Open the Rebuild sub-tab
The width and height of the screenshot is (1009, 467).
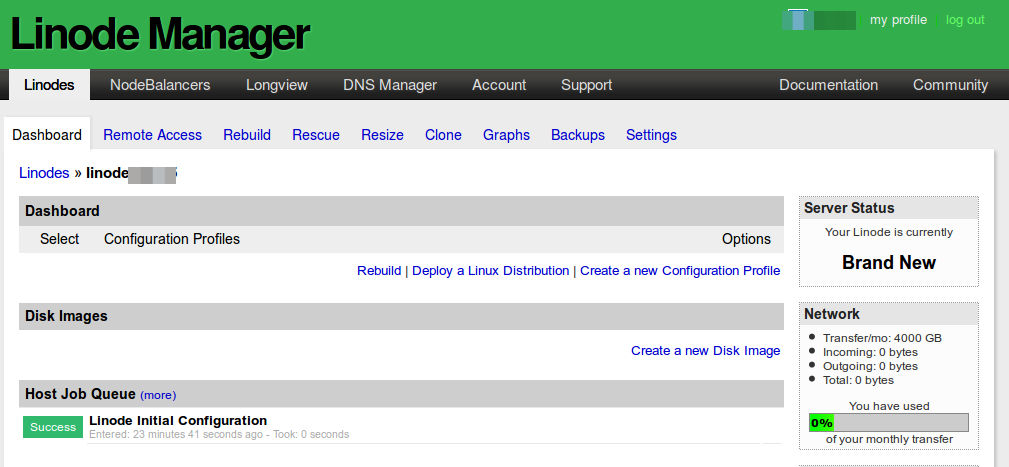click(x=247, y=135)
